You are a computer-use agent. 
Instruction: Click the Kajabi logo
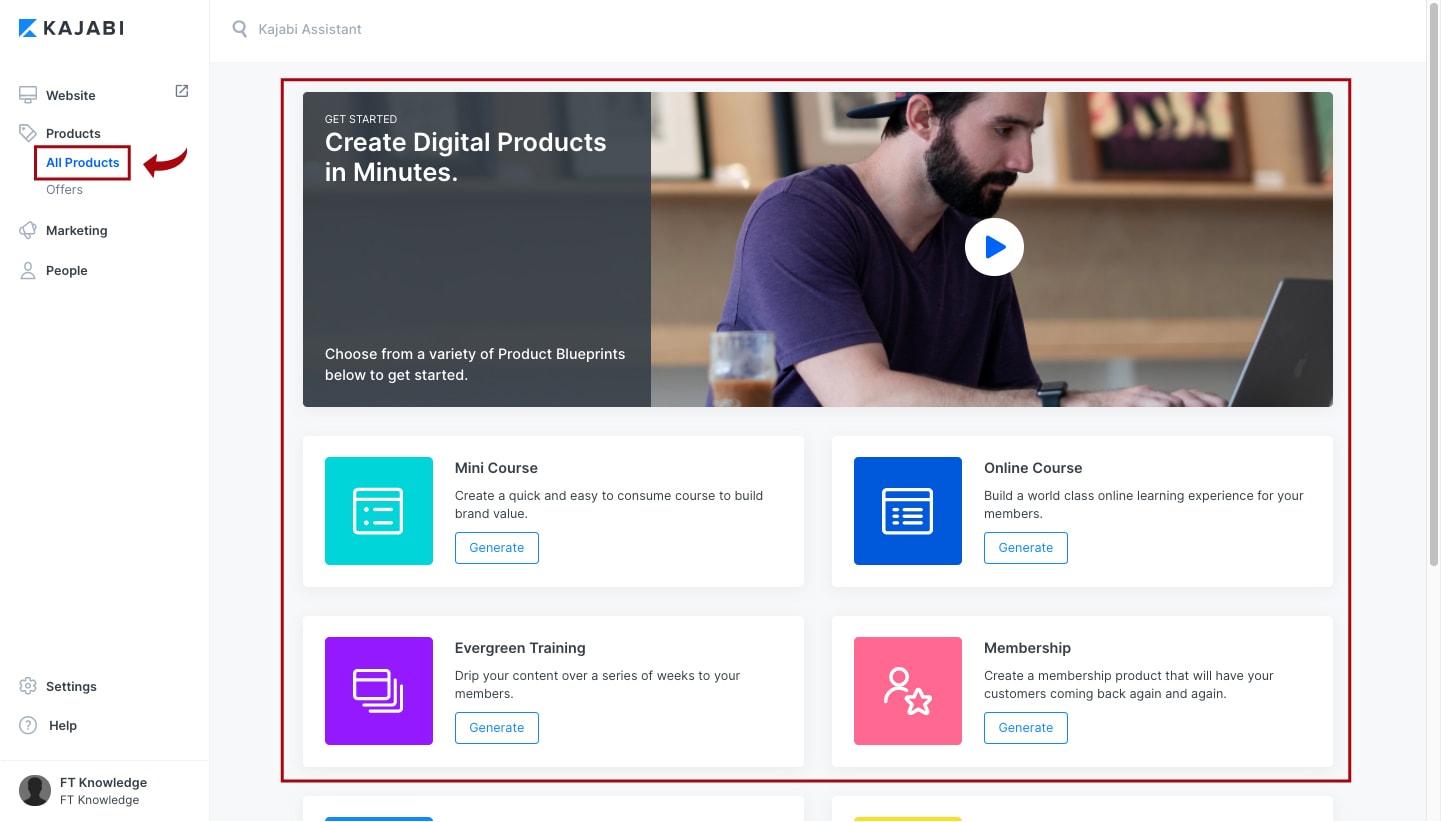pos(70,27)
